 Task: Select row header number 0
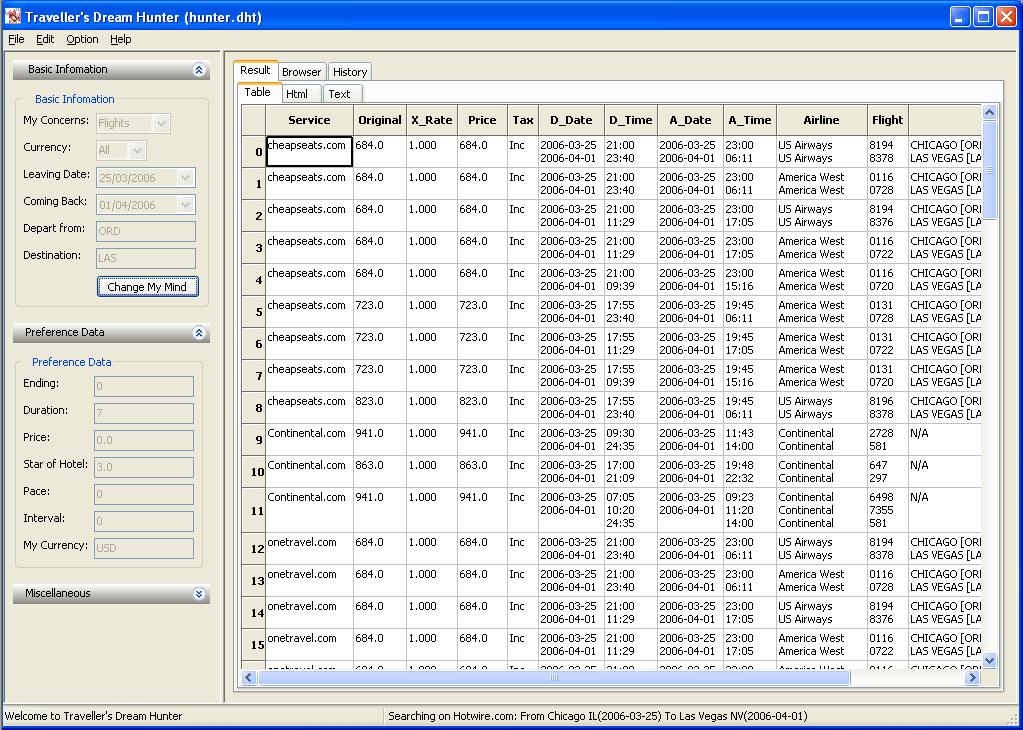(x=254, y=152)
